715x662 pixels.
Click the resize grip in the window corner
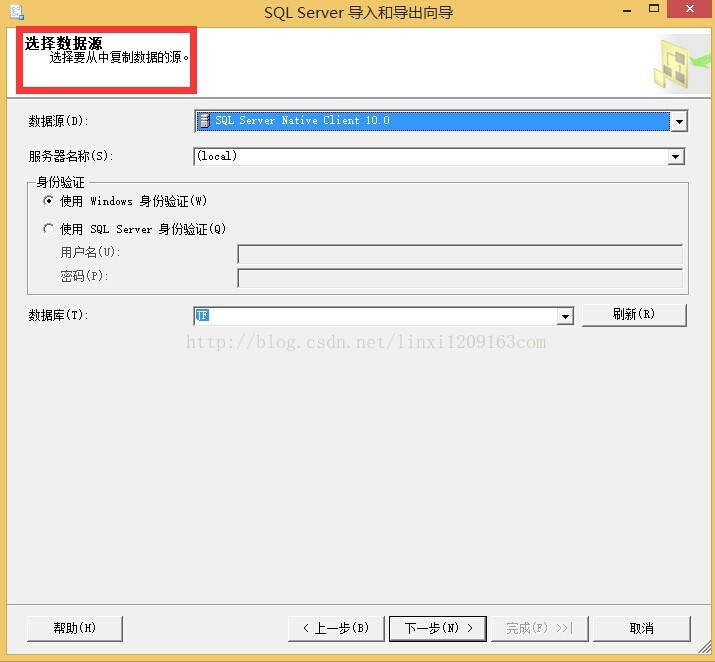[x=705, y=647]
